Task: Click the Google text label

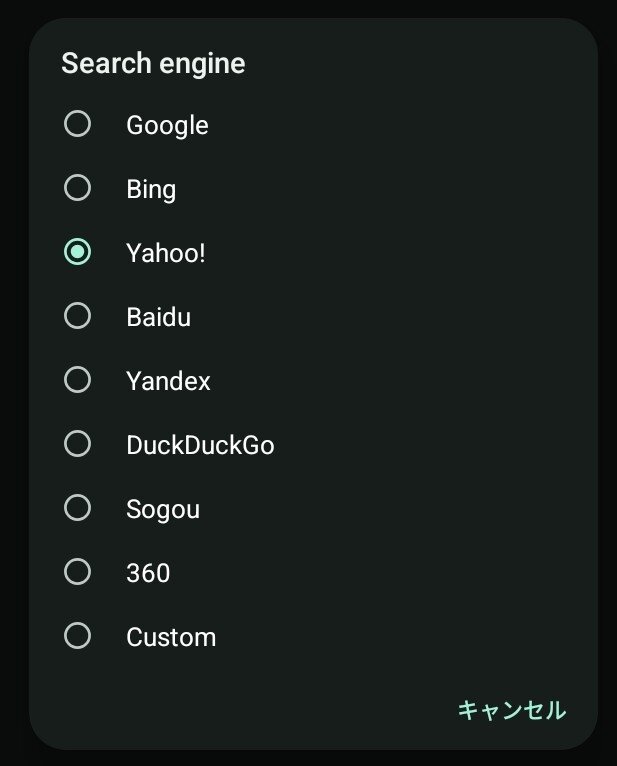Action: click(167, 125)
